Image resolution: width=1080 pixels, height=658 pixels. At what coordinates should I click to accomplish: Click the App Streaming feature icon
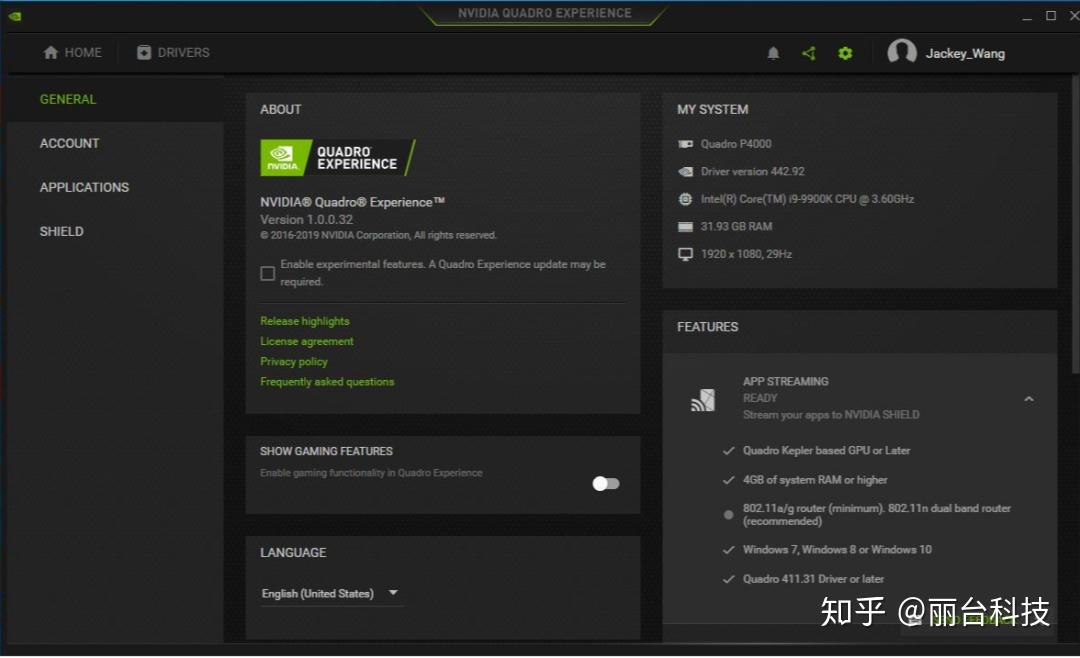click(x=703, y=400)
